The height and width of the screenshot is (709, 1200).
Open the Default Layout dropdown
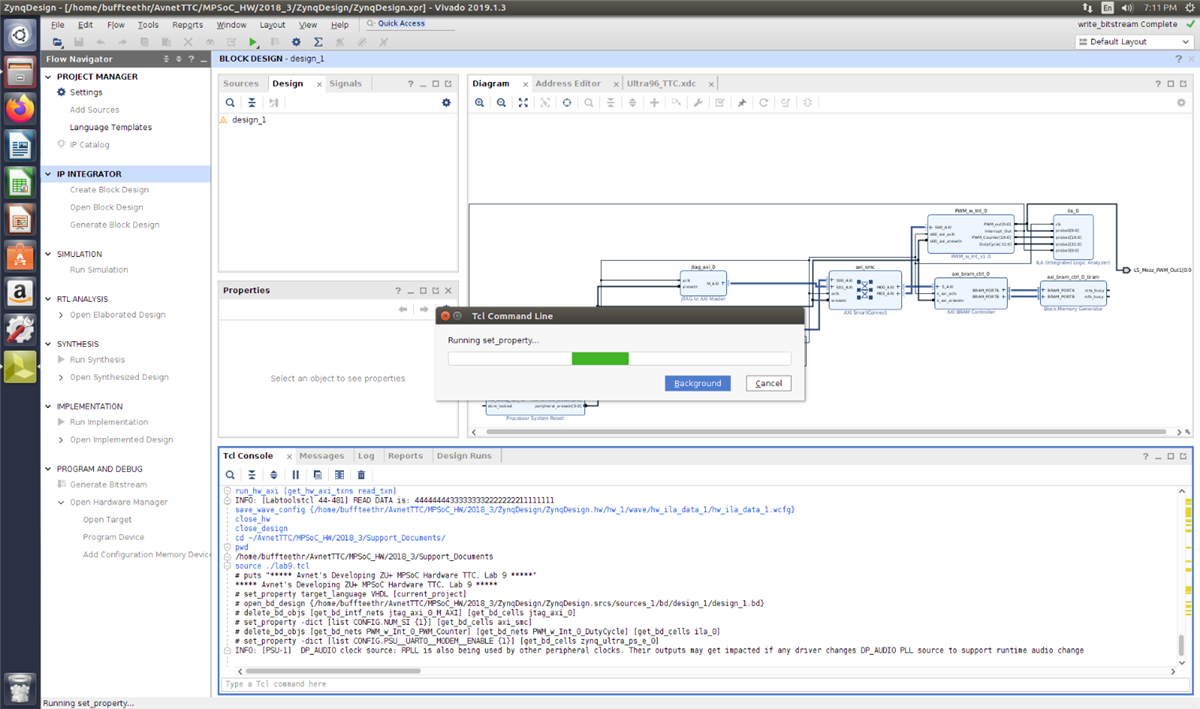[1134, 42]
